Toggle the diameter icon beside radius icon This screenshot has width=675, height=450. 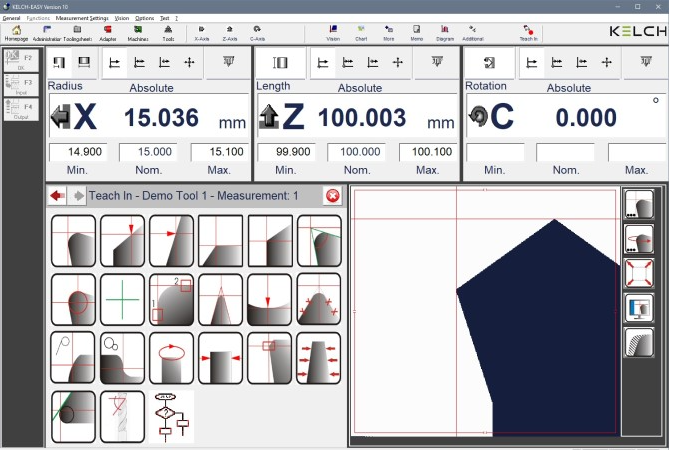pos(84,63)
